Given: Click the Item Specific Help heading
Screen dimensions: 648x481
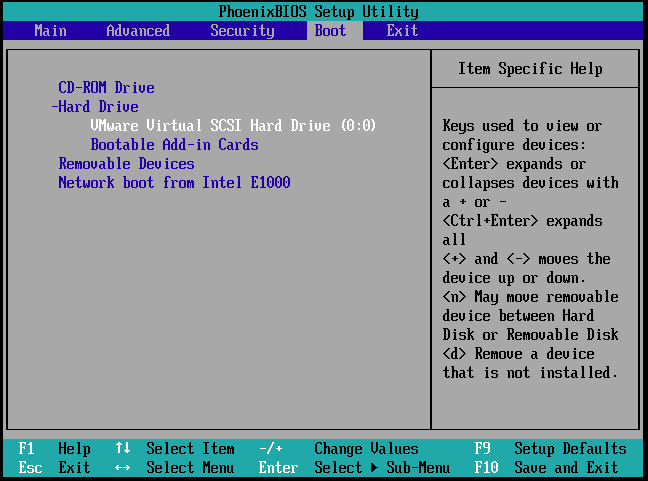Looking at the screenshot, I should pyautogui.click(x=530, y=69).
